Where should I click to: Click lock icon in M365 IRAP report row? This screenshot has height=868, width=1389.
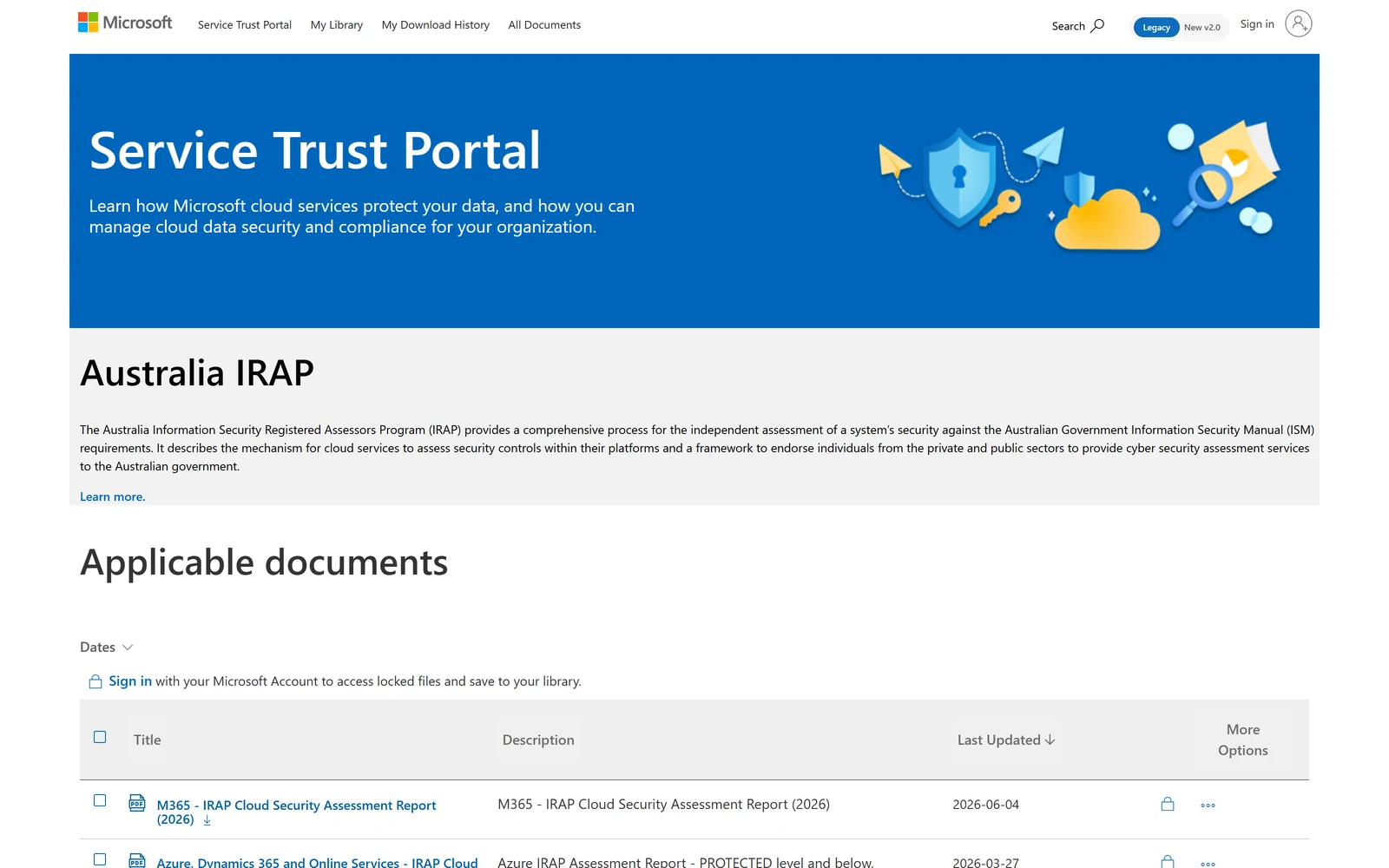click(x=1168, y=805)
